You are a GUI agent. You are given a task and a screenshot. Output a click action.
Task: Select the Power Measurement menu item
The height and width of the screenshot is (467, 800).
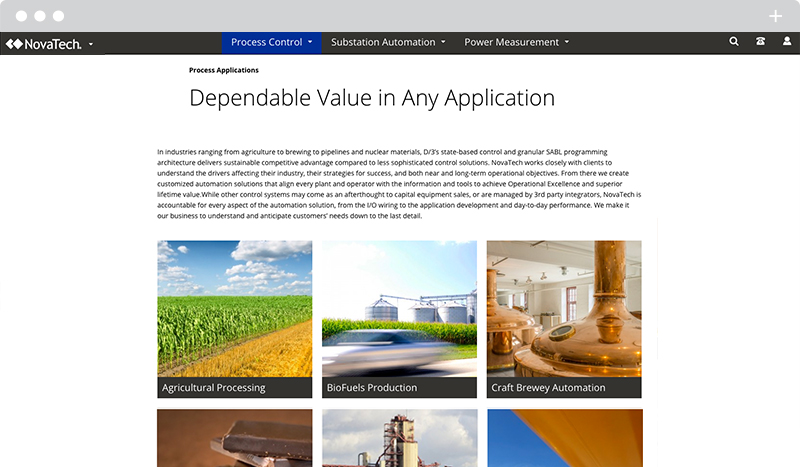coord(511,42)
